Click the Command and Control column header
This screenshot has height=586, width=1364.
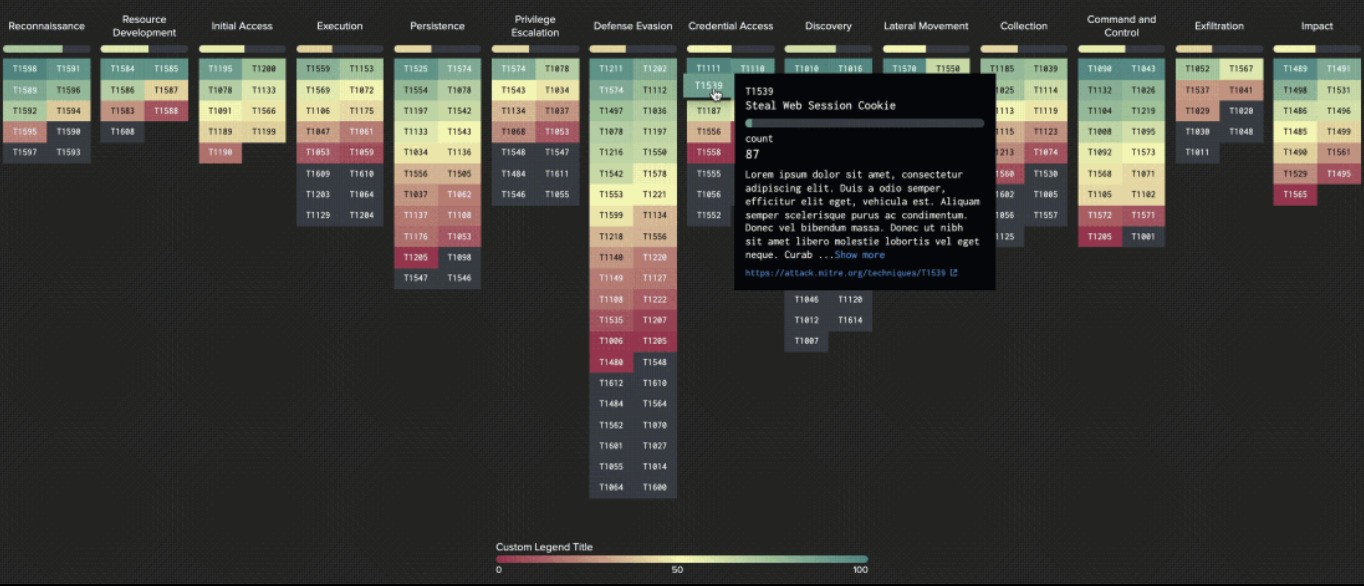[1121, 26]
